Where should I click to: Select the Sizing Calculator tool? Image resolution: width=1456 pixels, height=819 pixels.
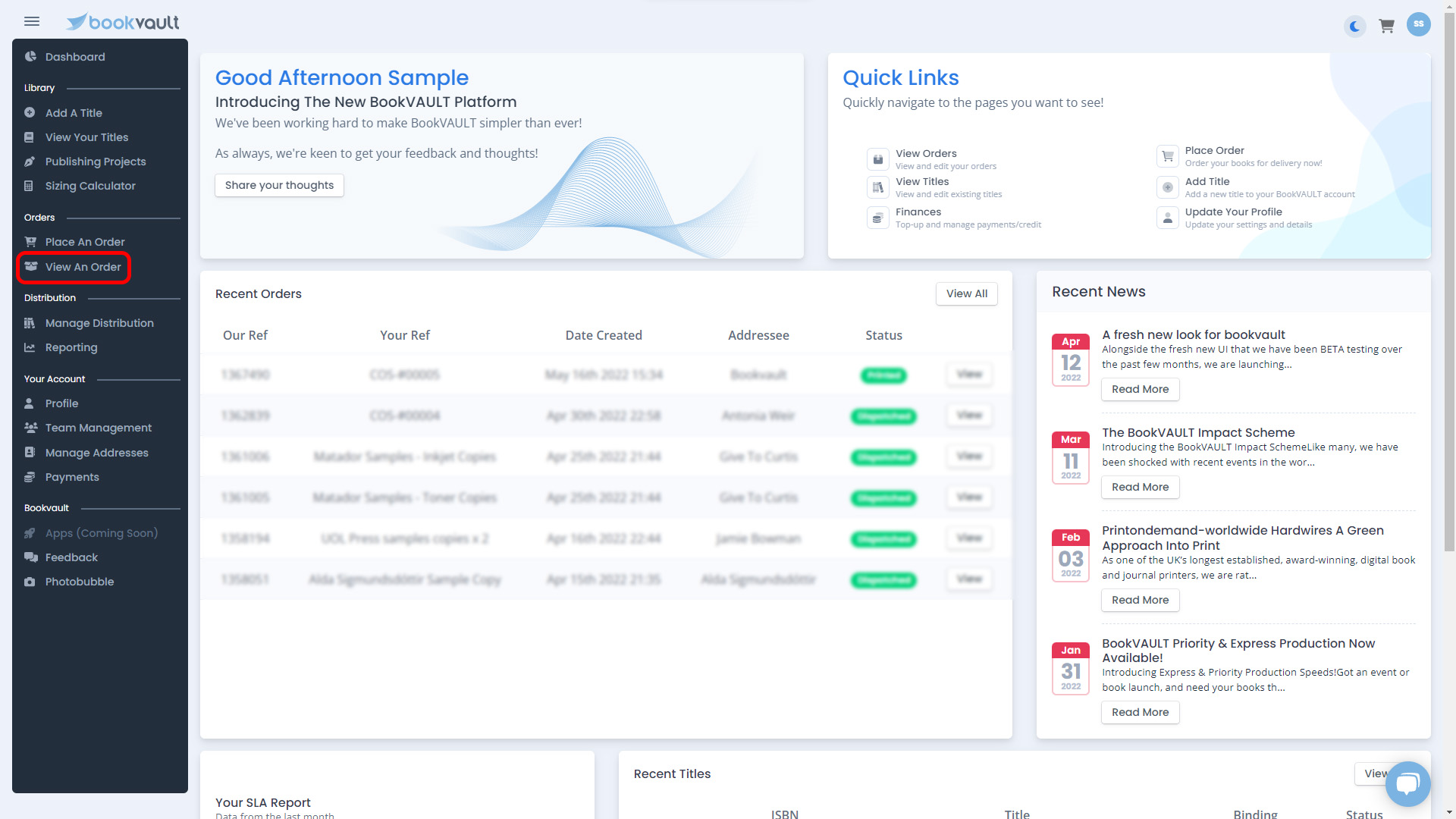[89, 186]
